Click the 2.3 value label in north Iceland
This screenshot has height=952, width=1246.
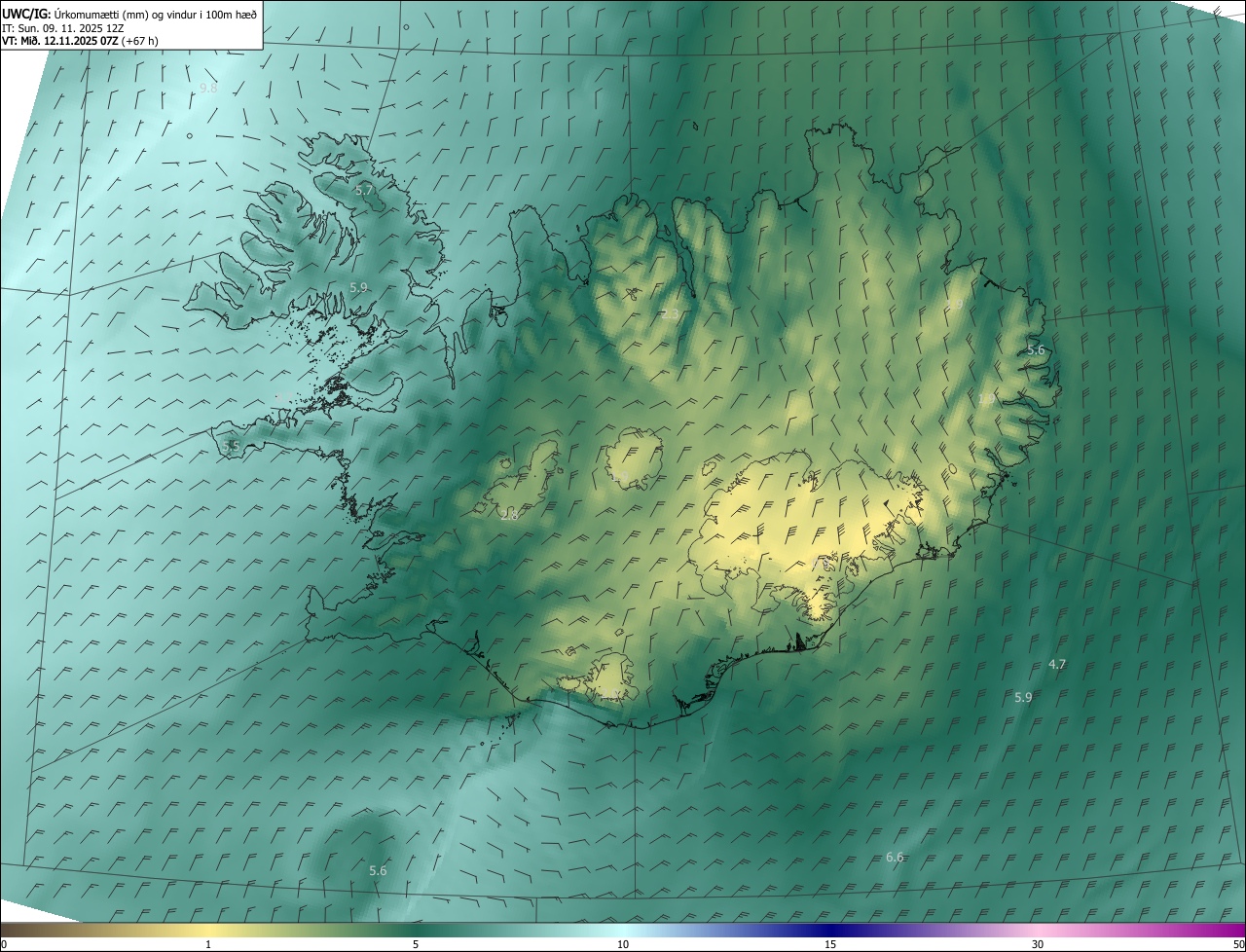click(x=671, y=313)
